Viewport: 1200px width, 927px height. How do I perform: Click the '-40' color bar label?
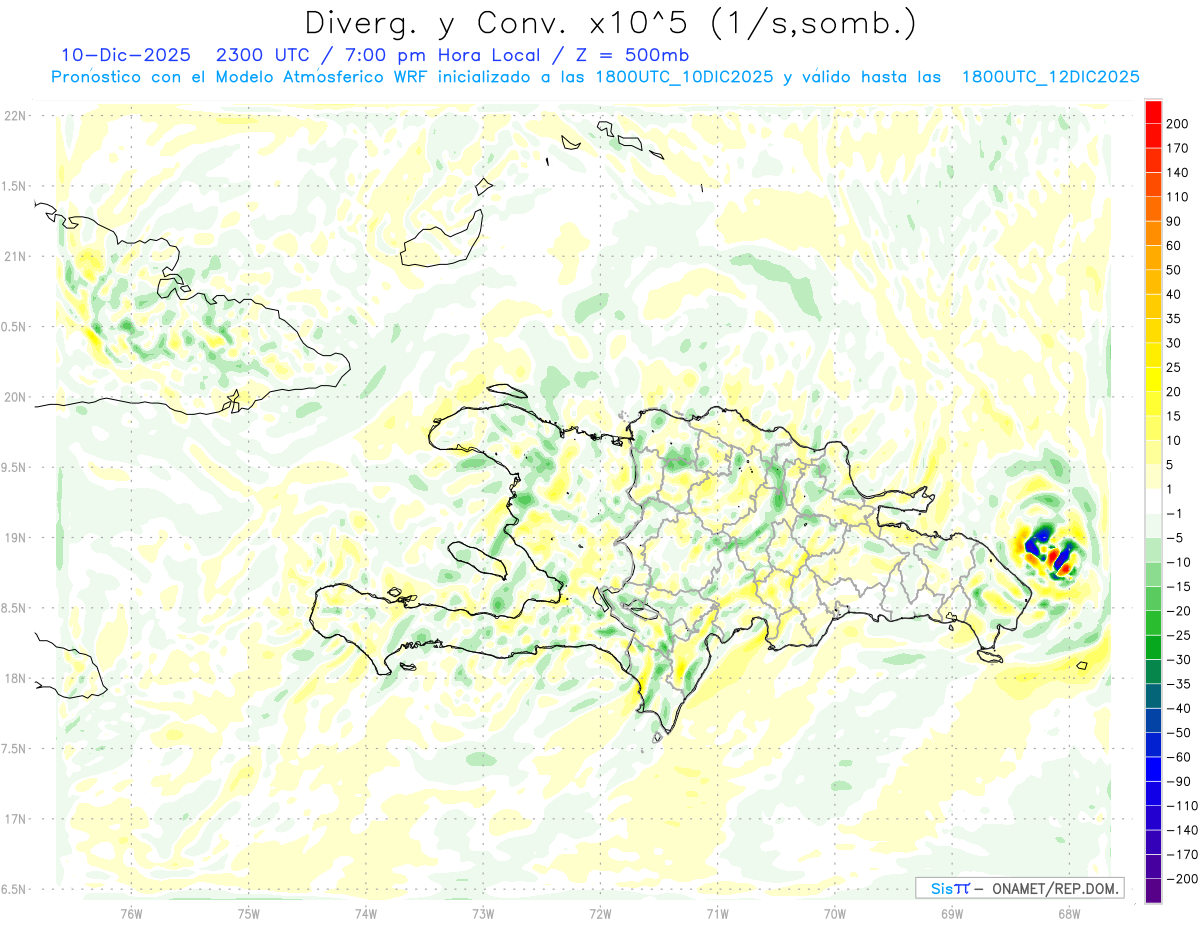coord(1178,709)
